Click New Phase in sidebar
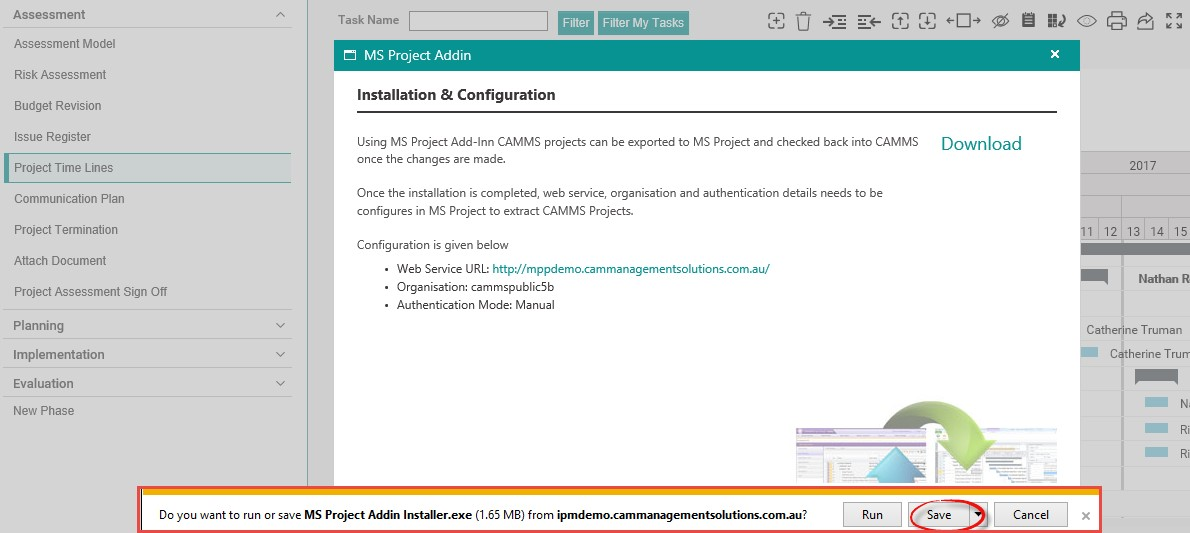The image size is (1190, 533). (43, 411)
